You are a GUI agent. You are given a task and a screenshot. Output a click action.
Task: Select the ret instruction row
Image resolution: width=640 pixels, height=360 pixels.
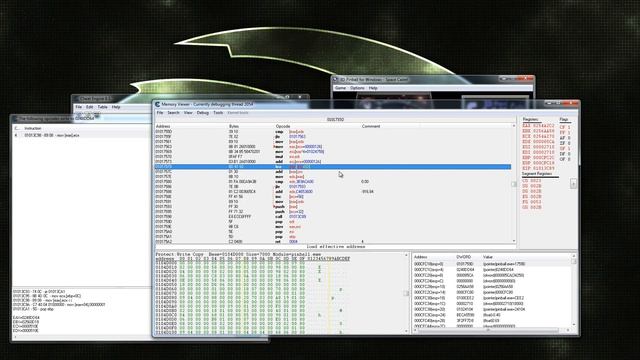pyautogui.click(x=333, y=242)
